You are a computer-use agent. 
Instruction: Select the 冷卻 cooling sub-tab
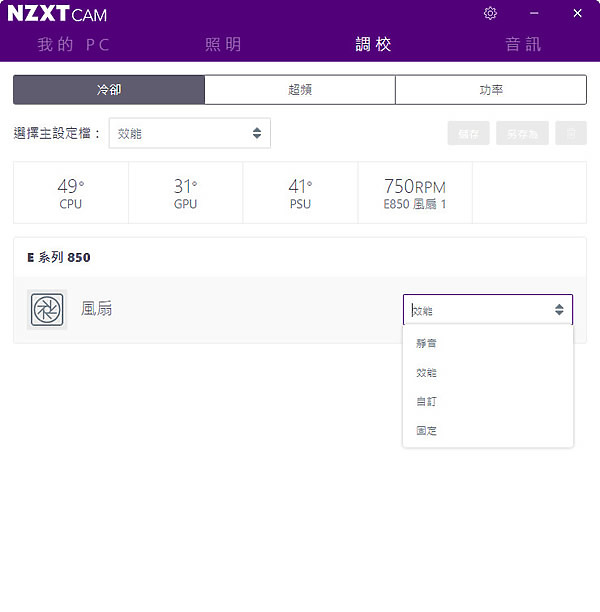[x=109, y=90]
